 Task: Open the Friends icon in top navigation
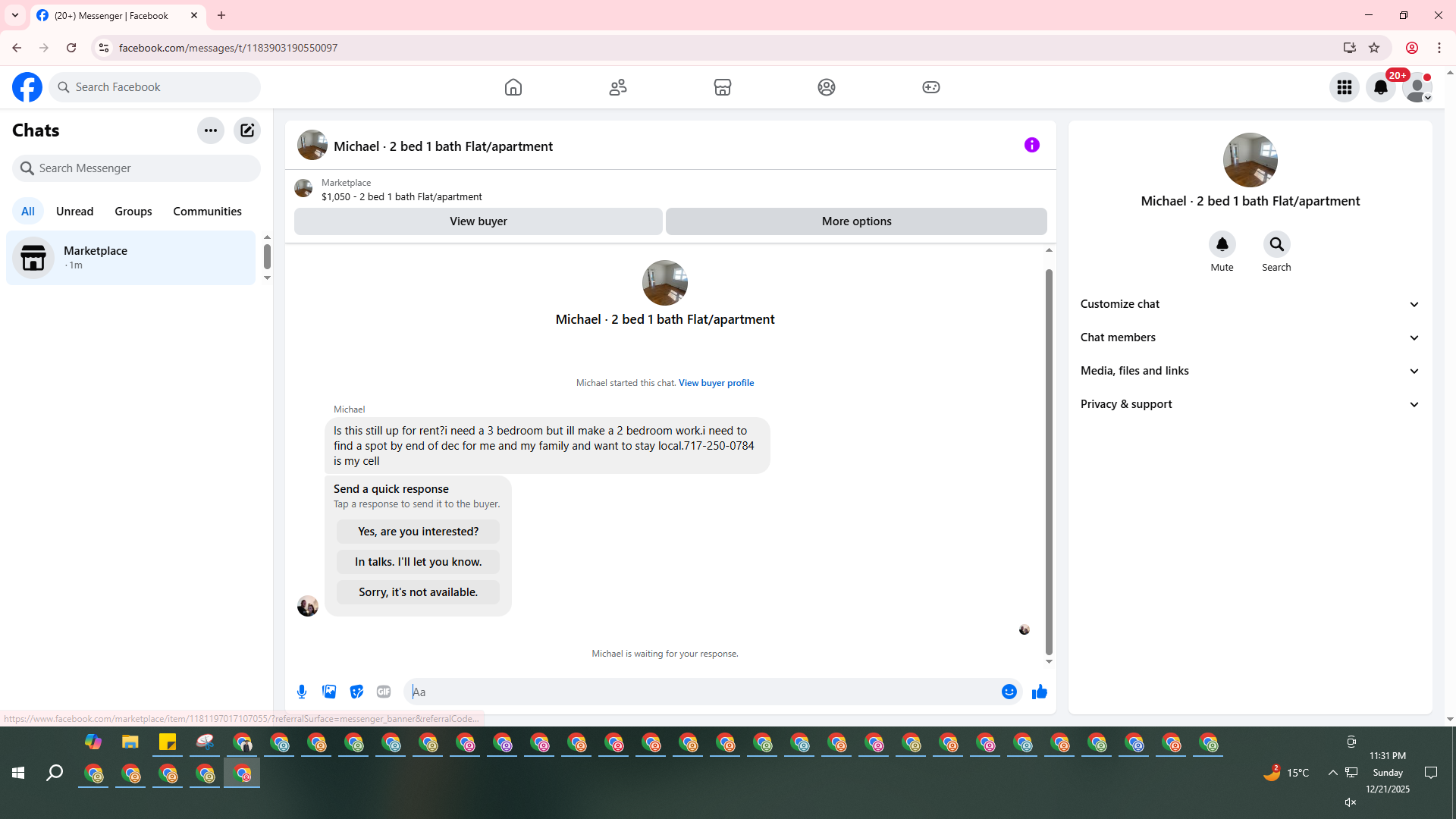[618, 87]
